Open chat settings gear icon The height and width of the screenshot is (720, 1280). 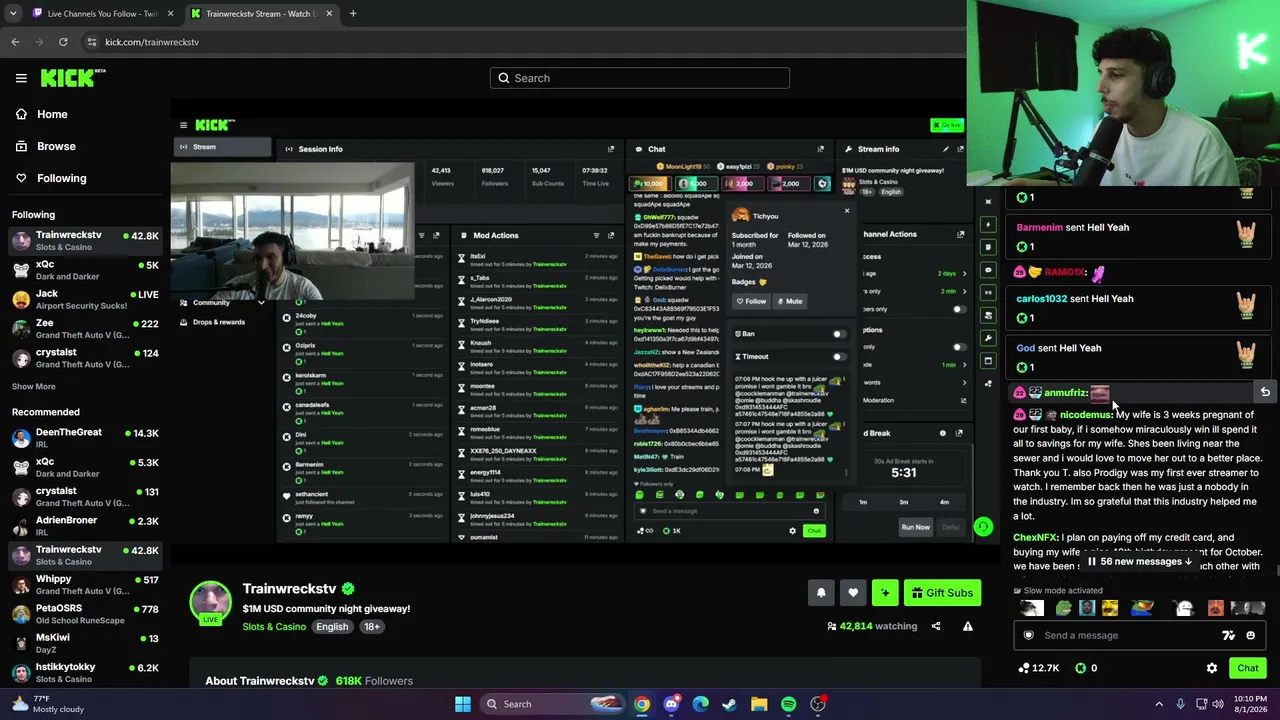1212,668
